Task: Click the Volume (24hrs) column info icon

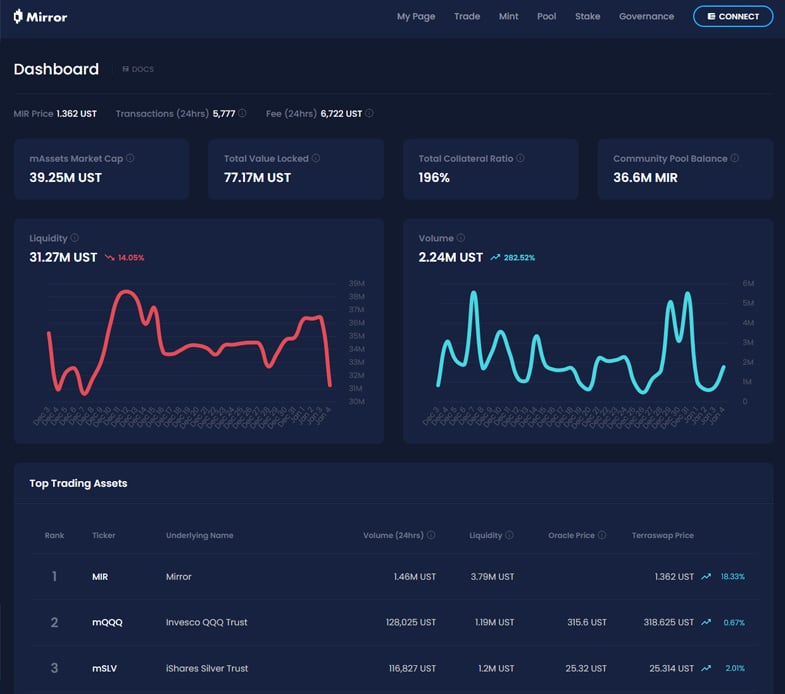Action: (431, 535)
